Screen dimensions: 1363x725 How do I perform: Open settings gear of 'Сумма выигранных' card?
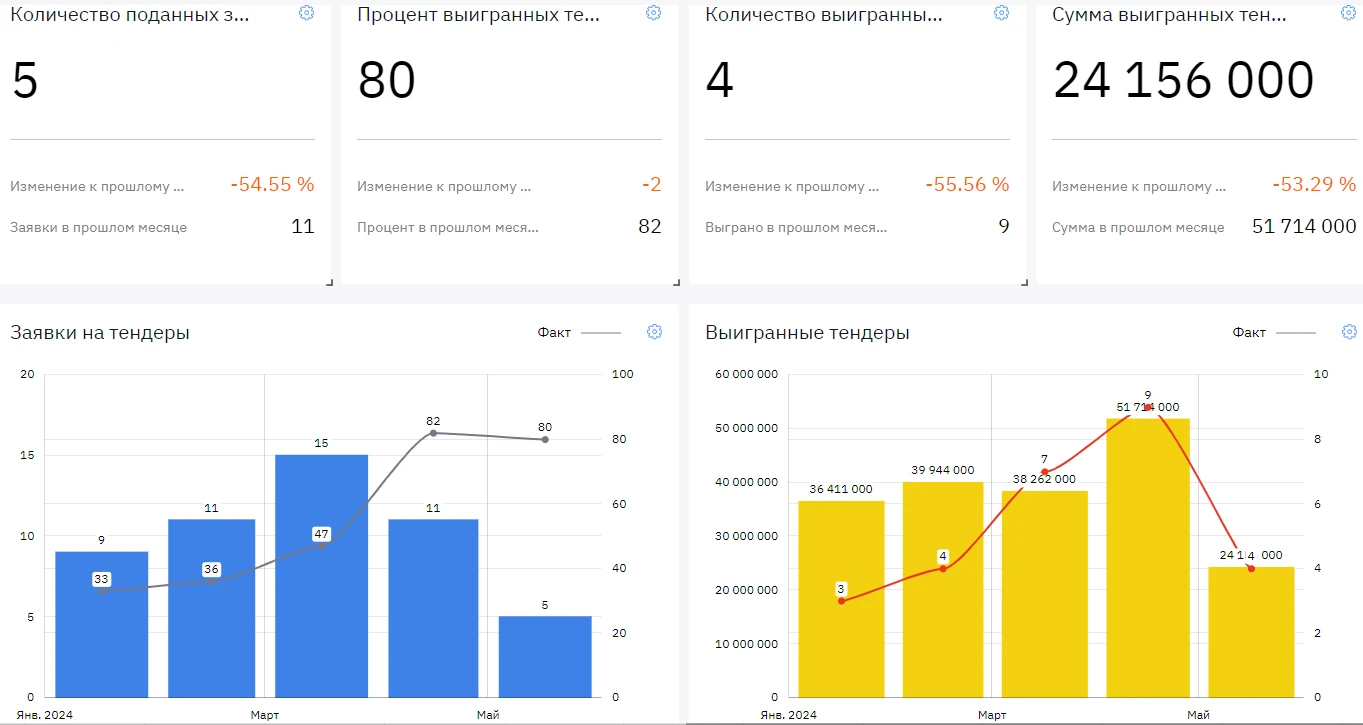pos(1348,13)
